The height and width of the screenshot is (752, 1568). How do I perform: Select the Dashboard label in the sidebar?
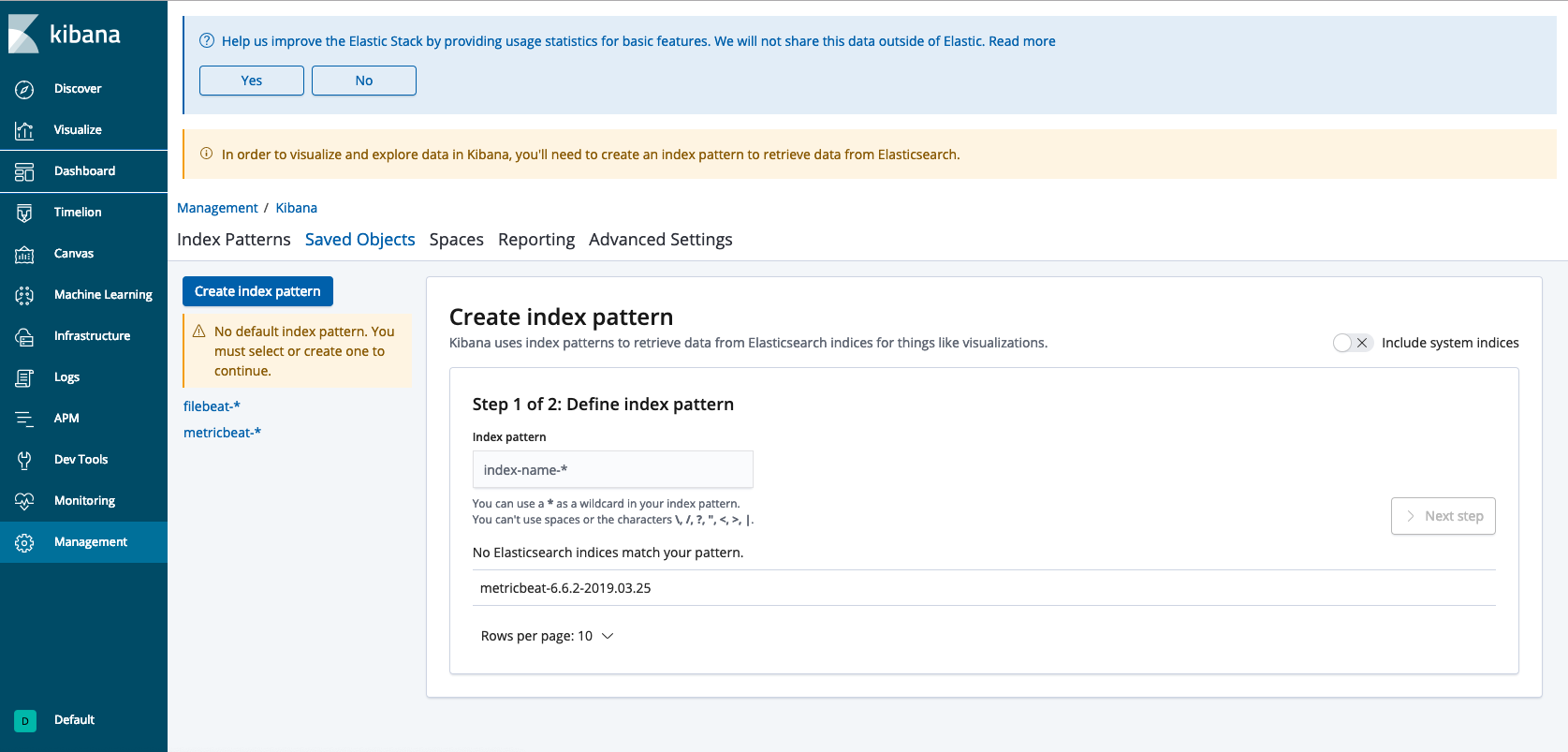[x=85, y=170]
